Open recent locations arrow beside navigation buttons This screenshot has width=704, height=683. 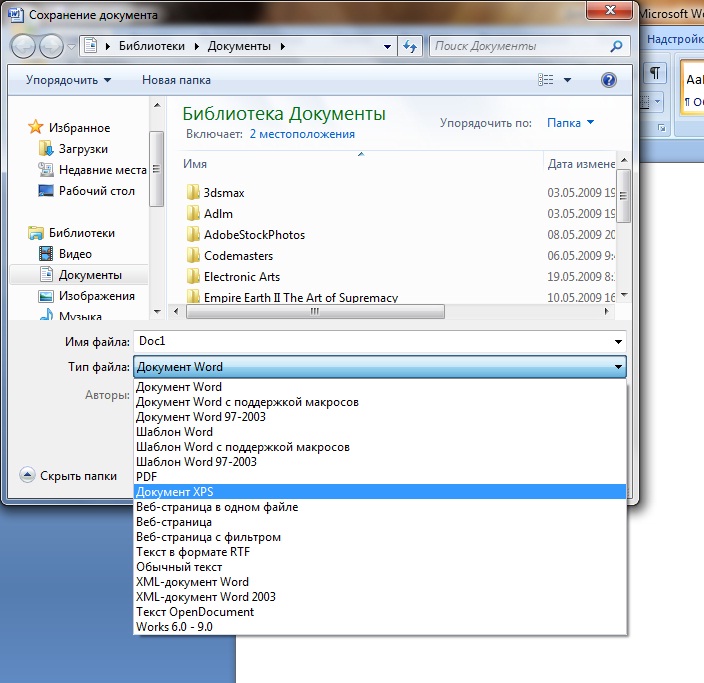pyautogui.click(x=71, y=46)
